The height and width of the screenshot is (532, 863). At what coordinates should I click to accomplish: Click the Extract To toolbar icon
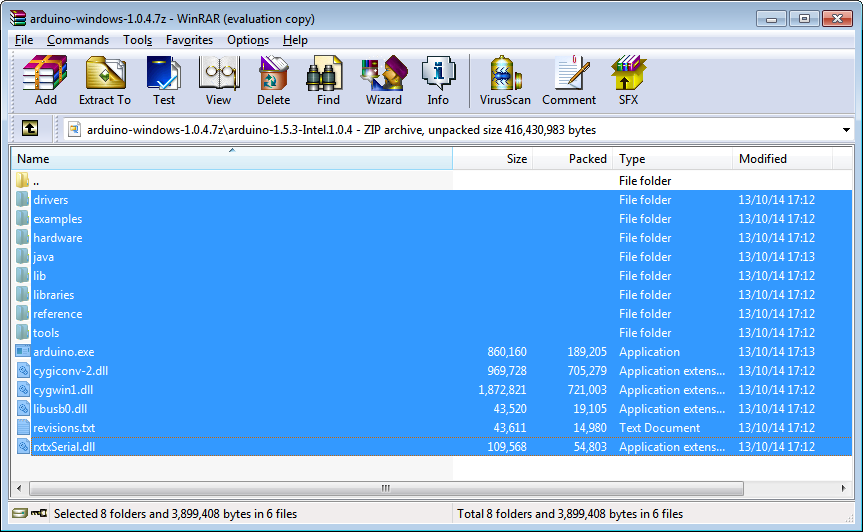click(105, 73)
